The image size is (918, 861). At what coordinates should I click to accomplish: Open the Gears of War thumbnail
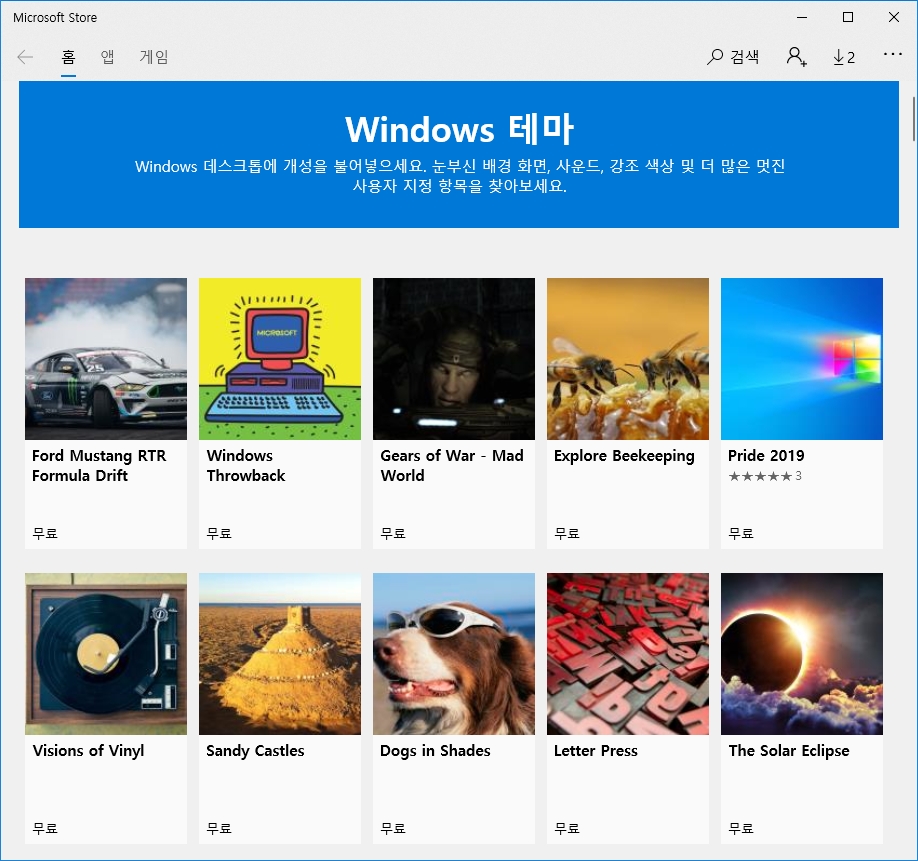pyautogui.click(x=454, y=359)
